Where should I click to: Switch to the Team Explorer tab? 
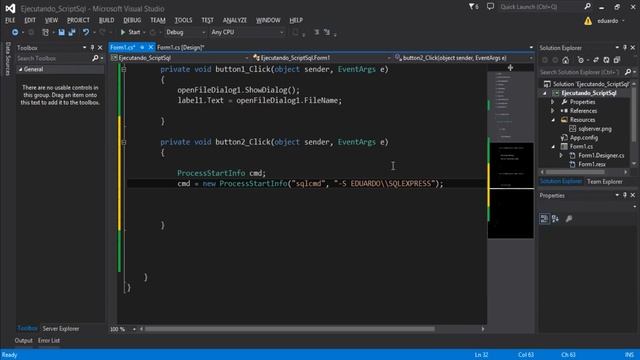click(x=604, y=182)
